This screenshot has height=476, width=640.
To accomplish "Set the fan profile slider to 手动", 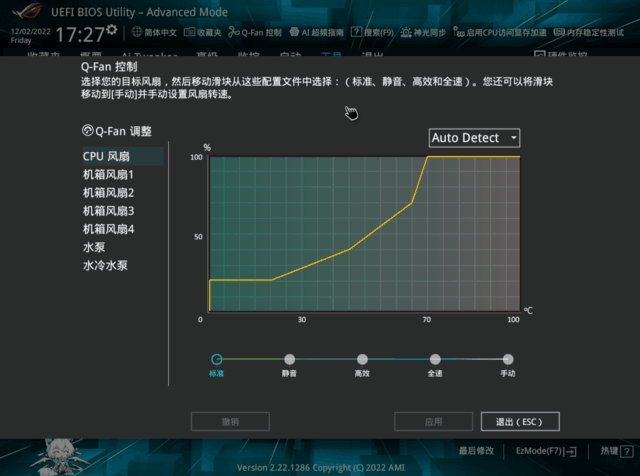I will [x=508, y=359].
